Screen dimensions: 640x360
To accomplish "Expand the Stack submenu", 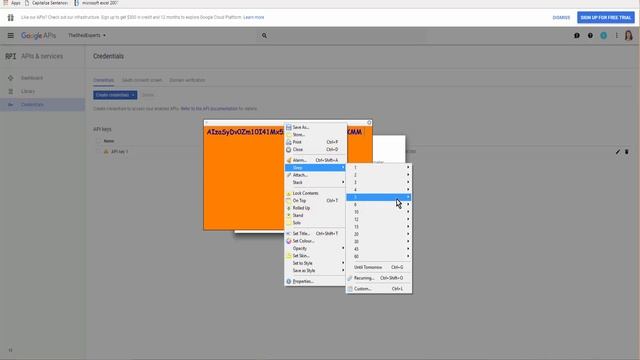I will (x=315, y=182).
